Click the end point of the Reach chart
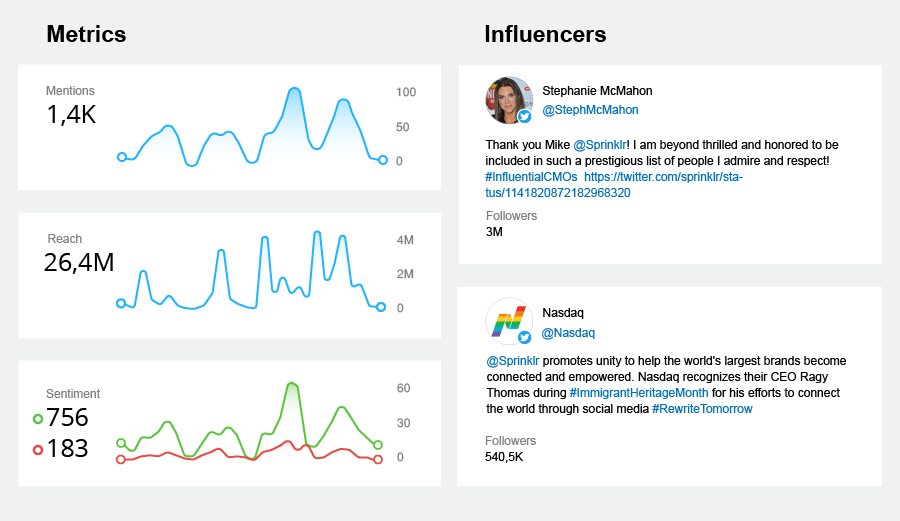Screen dimensions: 900x521 [381, 307]
